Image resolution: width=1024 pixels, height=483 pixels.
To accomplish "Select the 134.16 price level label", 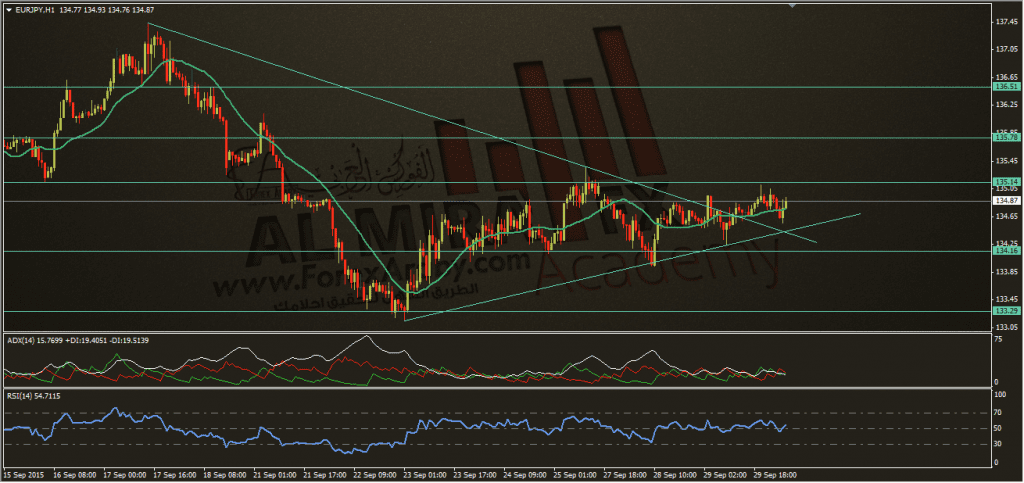I will coord(1006,251).
